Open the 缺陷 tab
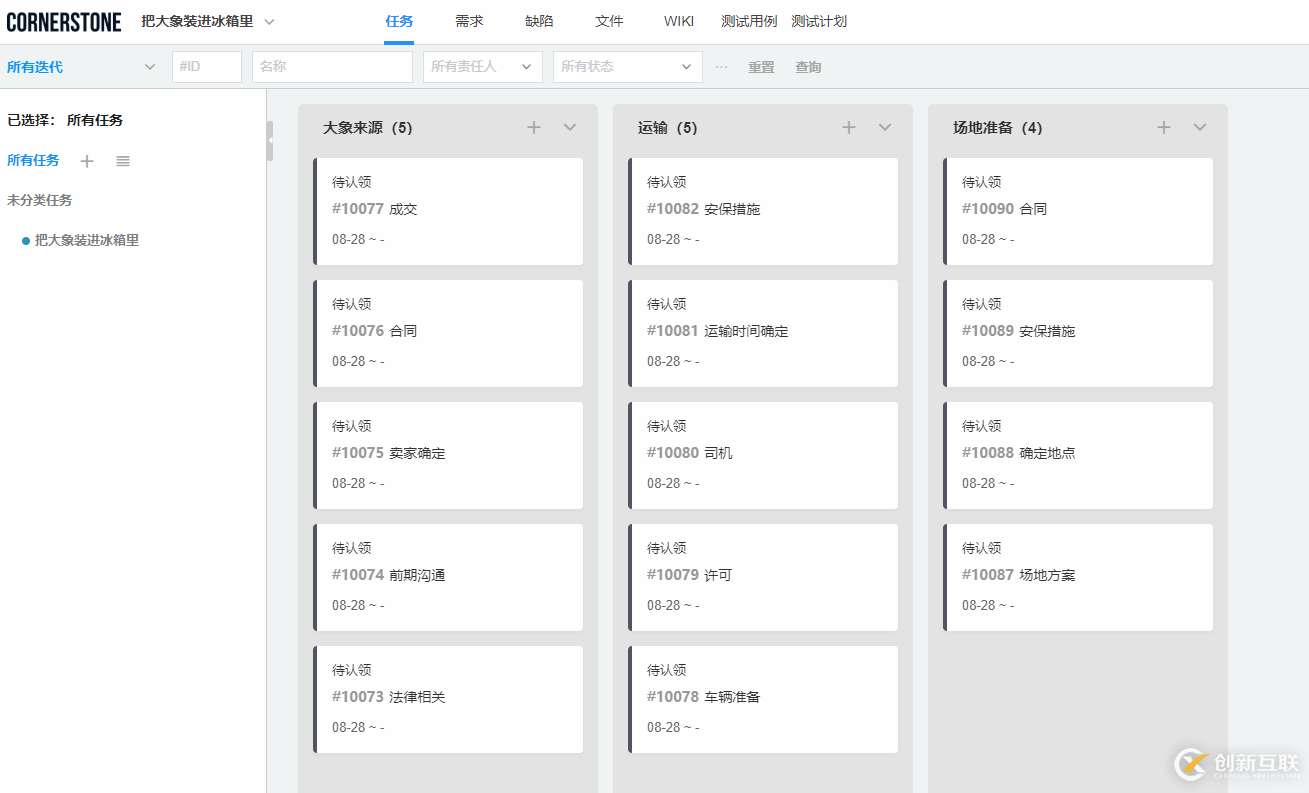This screenshot has height=793, width=1309. 538,20
